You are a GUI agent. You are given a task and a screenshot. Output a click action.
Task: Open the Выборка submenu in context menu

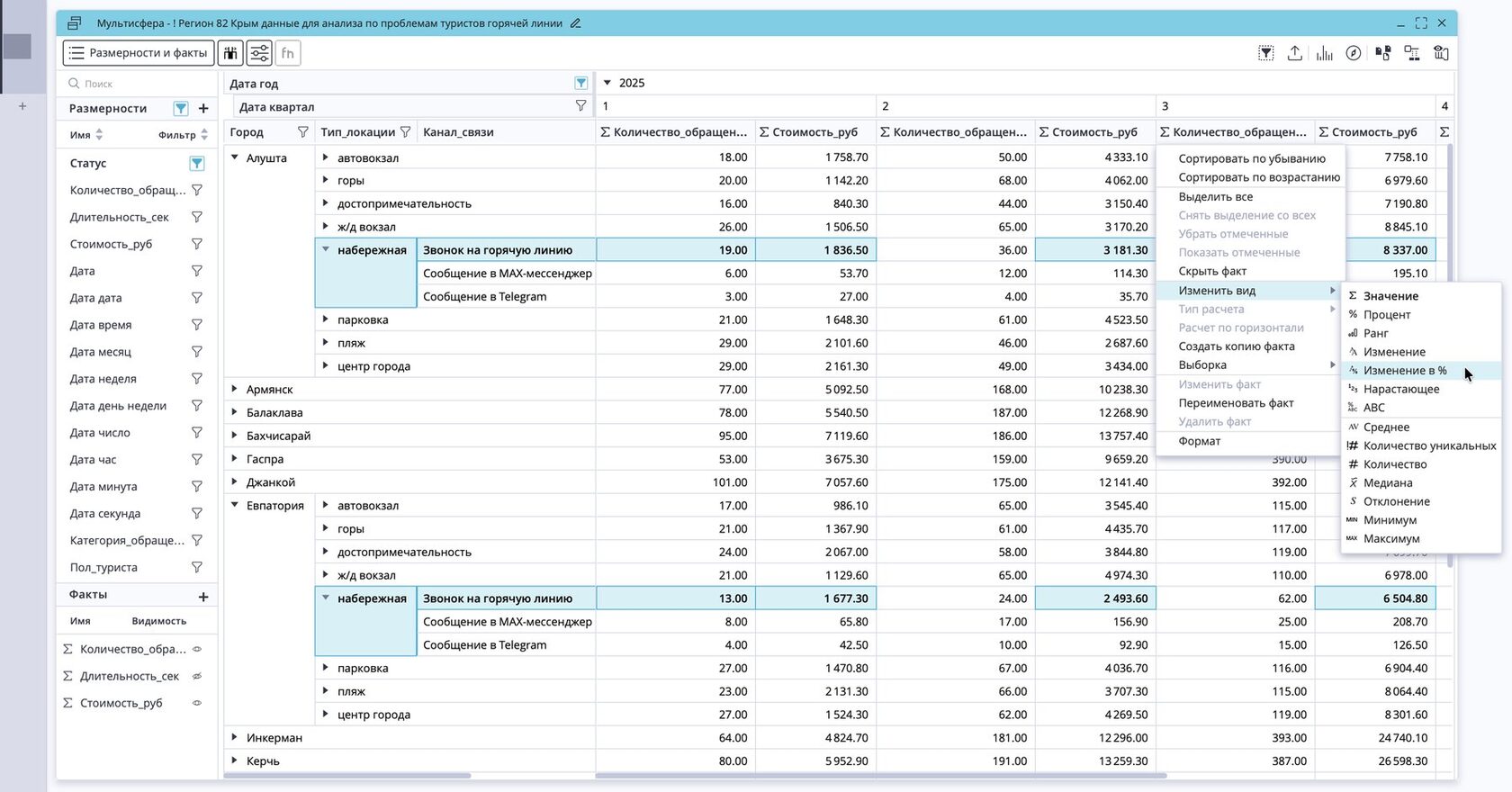[x=1250, y=365]
